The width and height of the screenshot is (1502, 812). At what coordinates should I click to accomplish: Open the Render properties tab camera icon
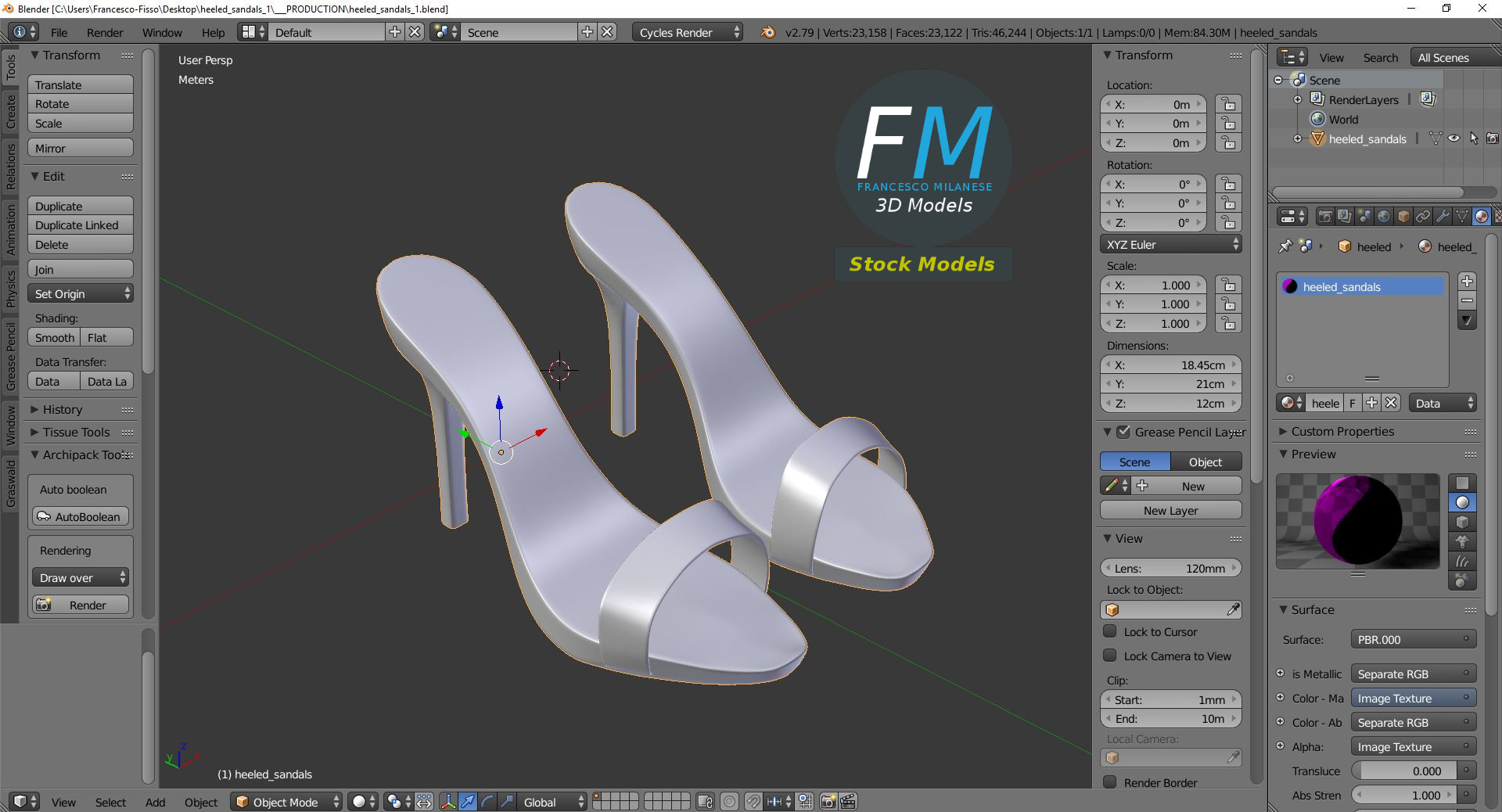pos(1325,217)
